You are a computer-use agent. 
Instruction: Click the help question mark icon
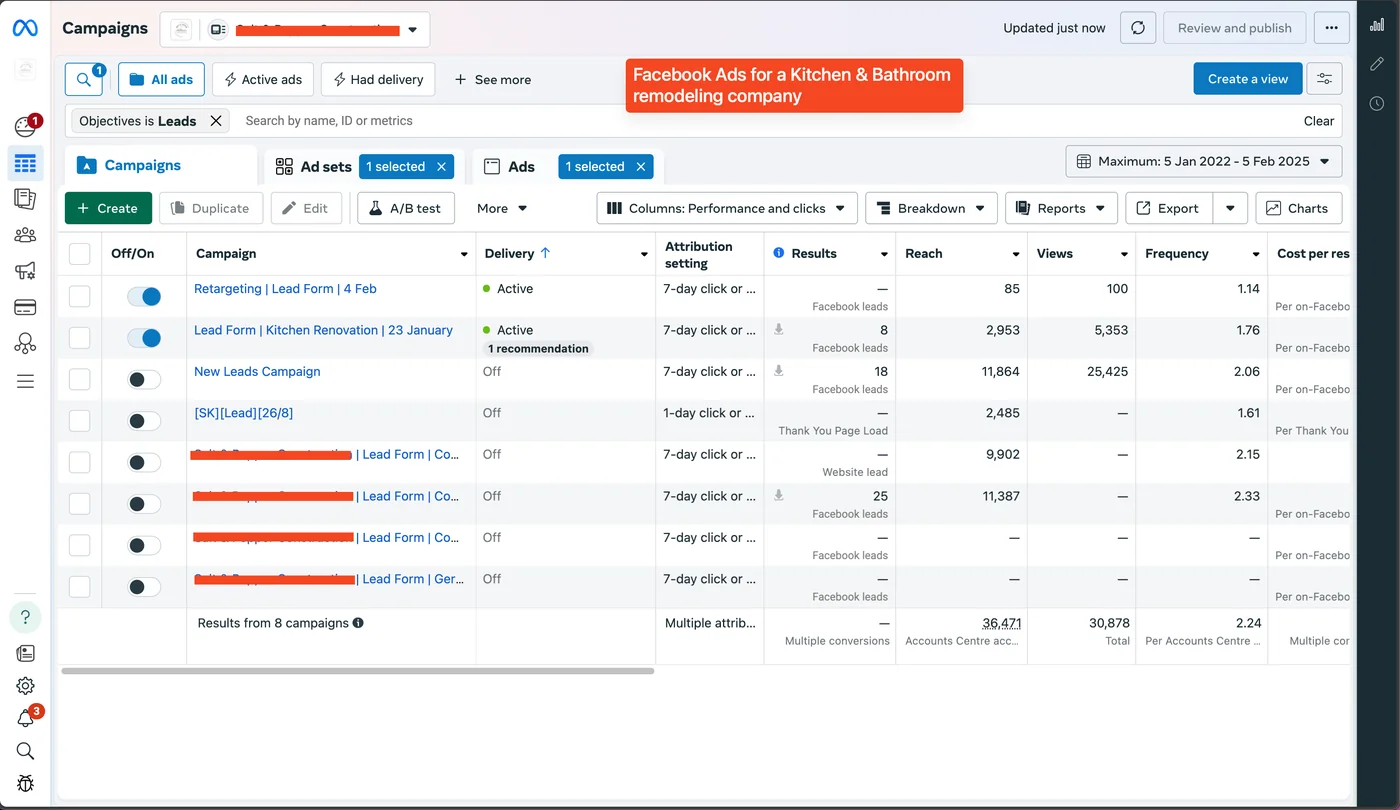click(x=25, y=617)
